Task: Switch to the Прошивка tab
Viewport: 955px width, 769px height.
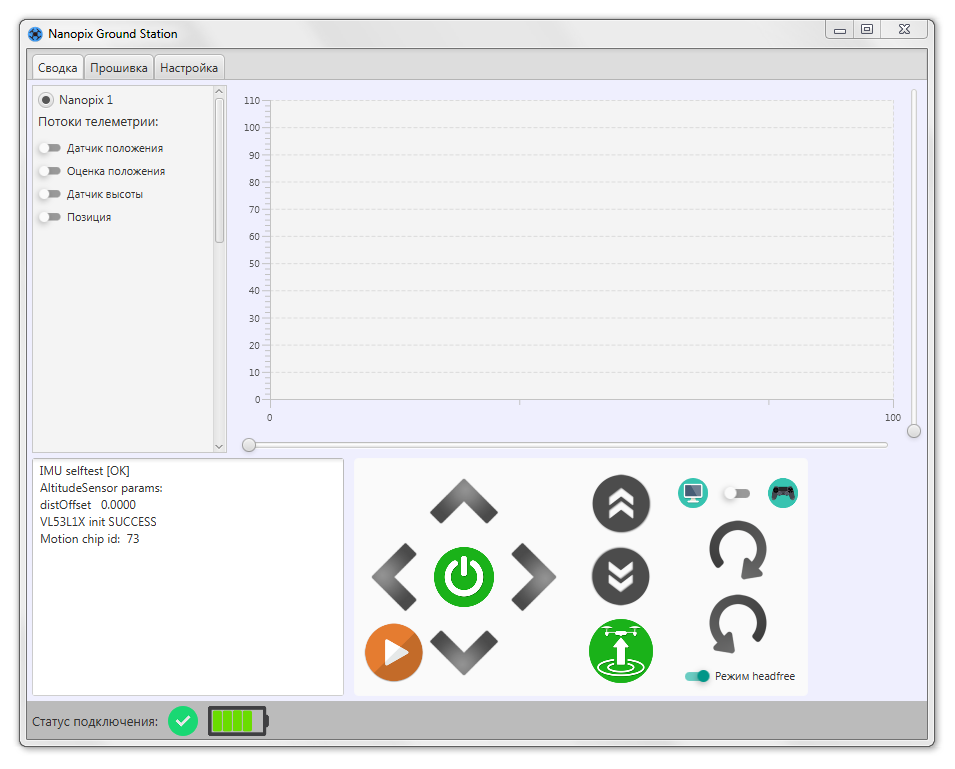Action: pyautogui.click(x=119, y=68)
